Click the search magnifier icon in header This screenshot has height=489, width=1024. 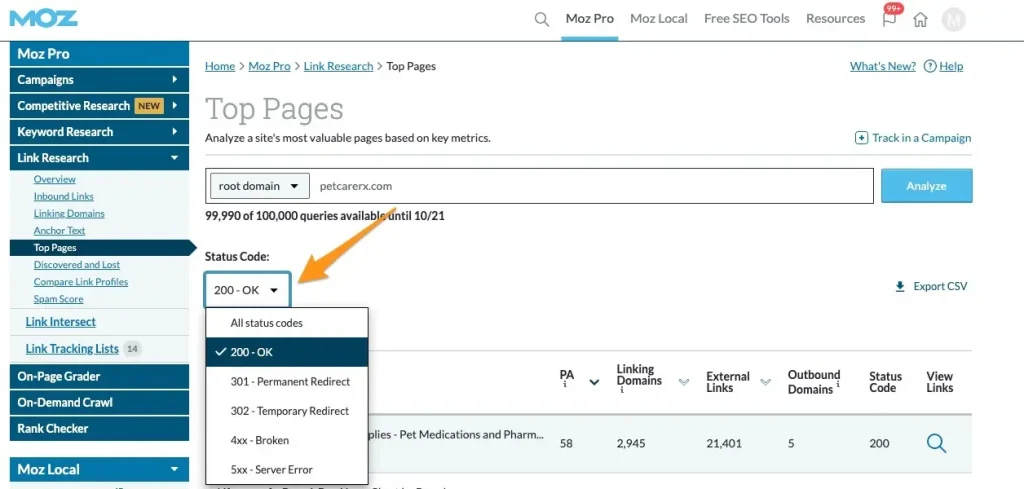541,19
